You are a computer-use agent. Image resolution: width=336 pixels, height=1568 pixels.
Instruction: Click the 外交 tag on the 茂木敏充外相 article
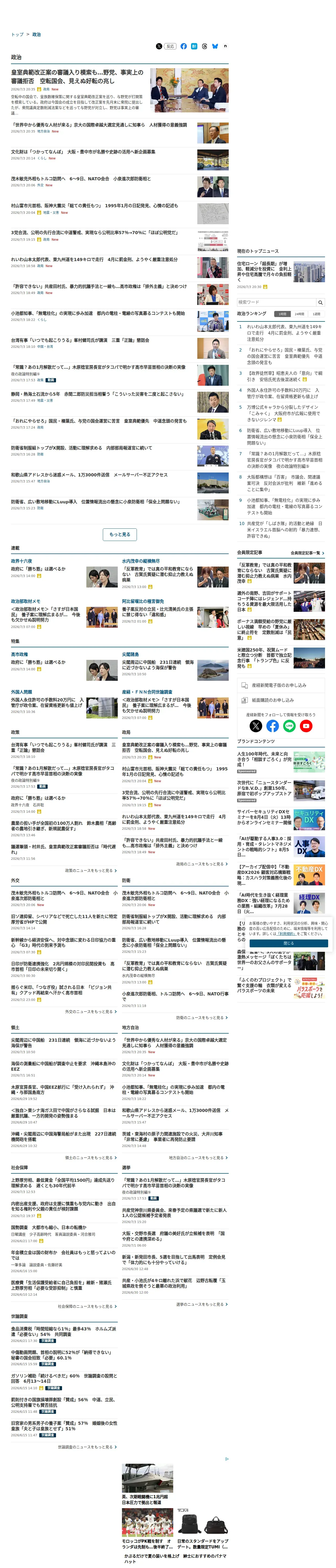40,185
